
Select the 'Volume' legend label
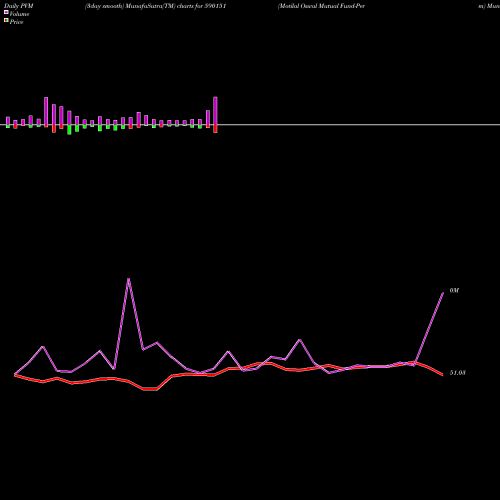coord(19,14)
